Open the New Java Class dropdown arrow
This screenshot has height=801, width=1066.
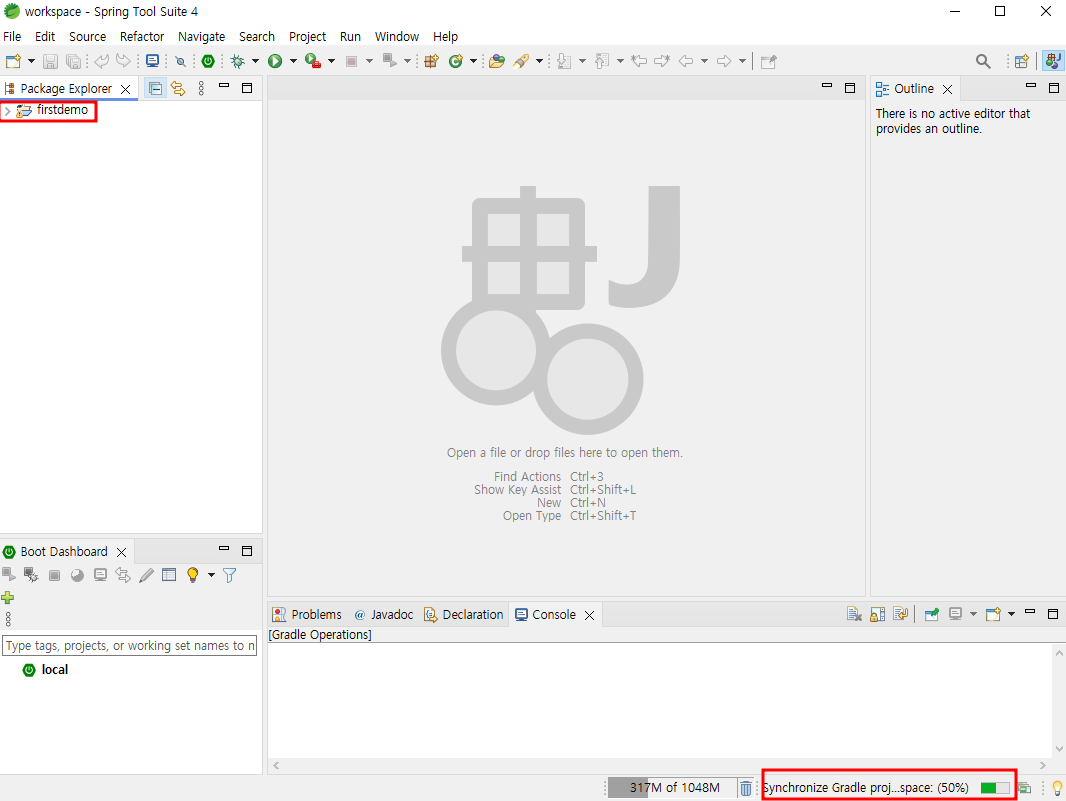coord(473,61)
